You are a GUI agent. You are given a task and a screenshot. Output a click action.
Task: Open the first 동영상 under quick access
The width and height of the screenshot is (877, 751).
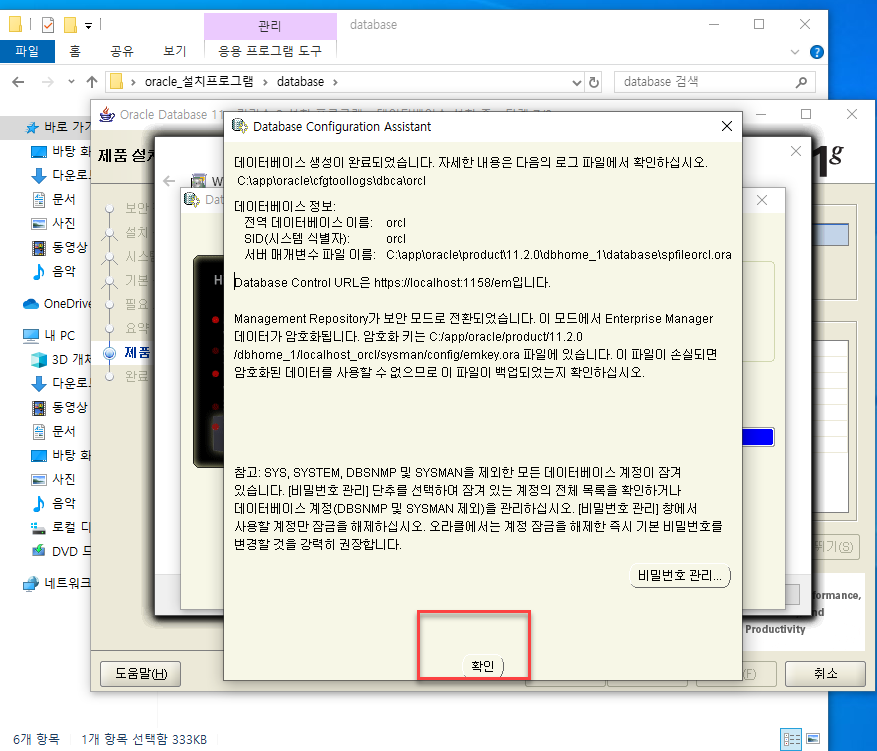pyautogui.click(x=59, y=247)
